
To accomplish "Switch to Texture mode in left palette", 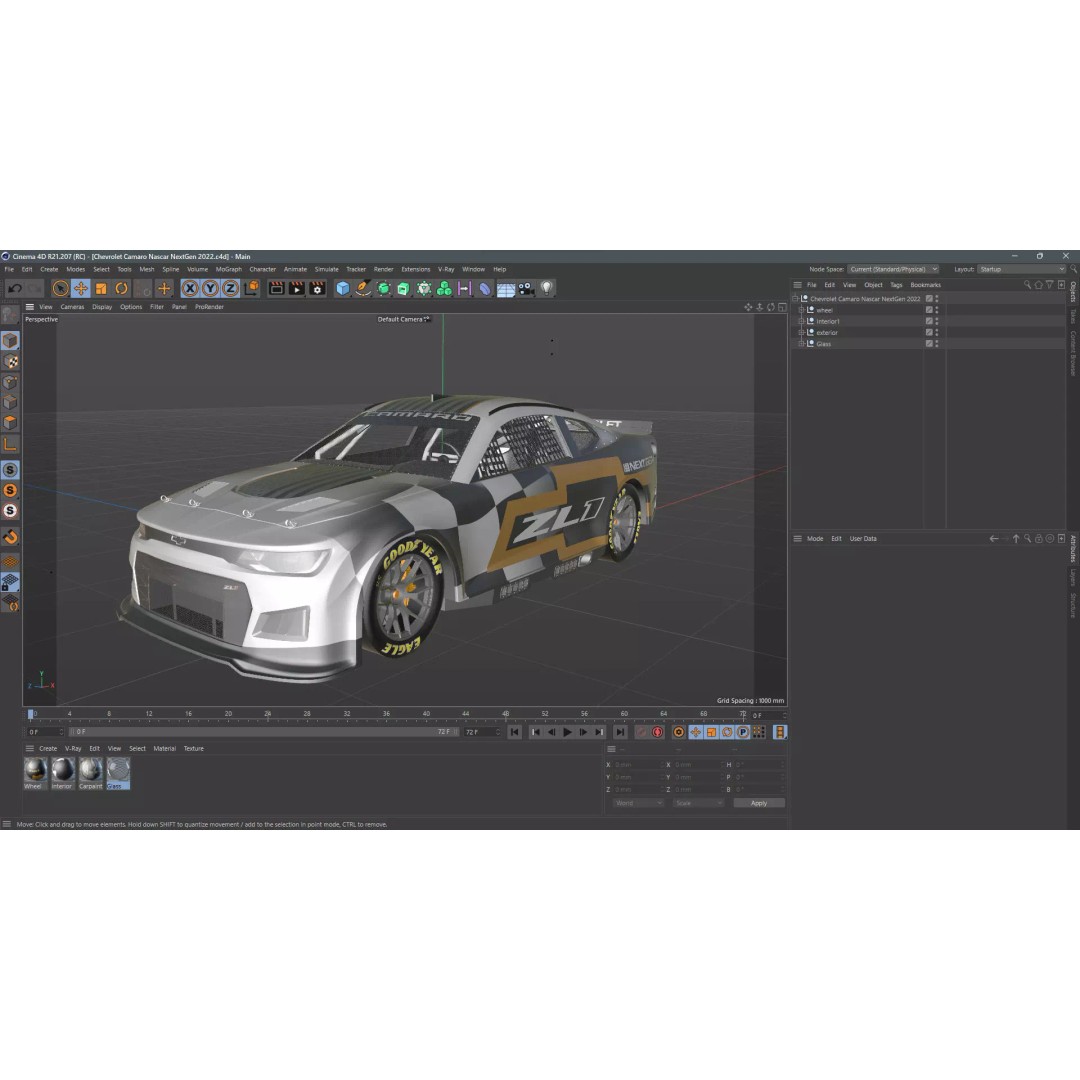I will 10,361.
